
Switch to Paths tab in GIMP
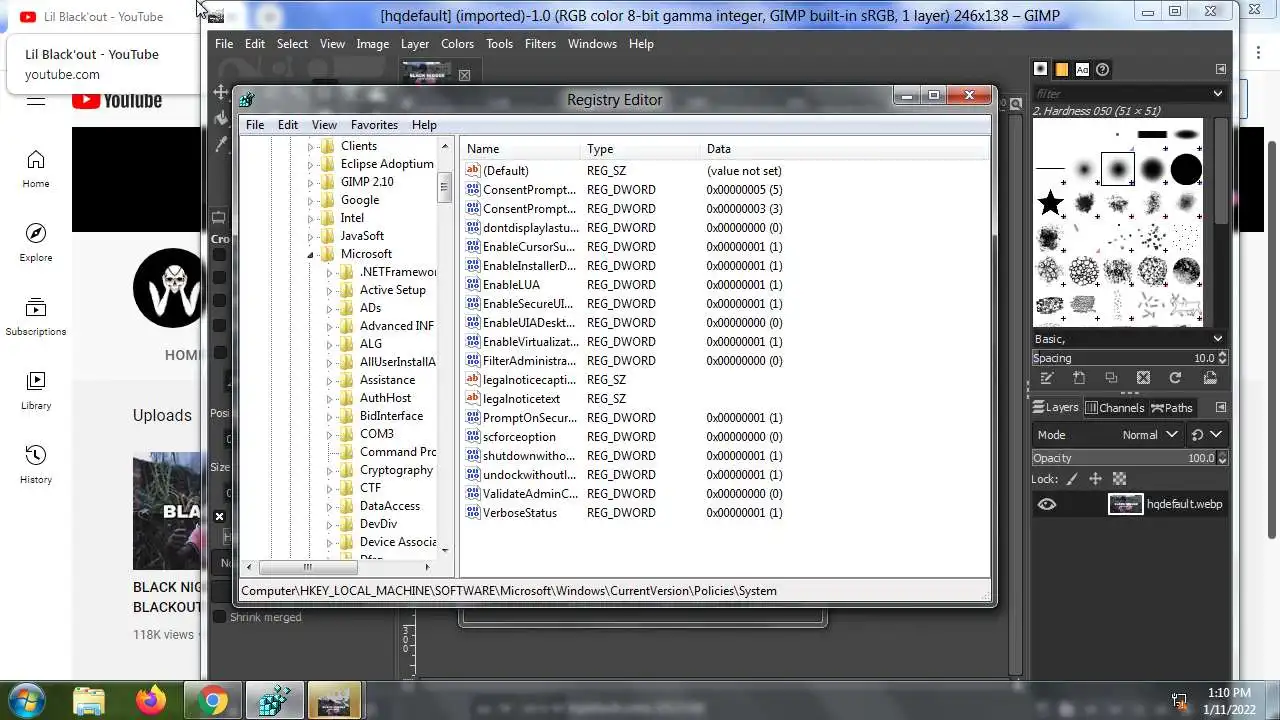tap(1172, 407)
